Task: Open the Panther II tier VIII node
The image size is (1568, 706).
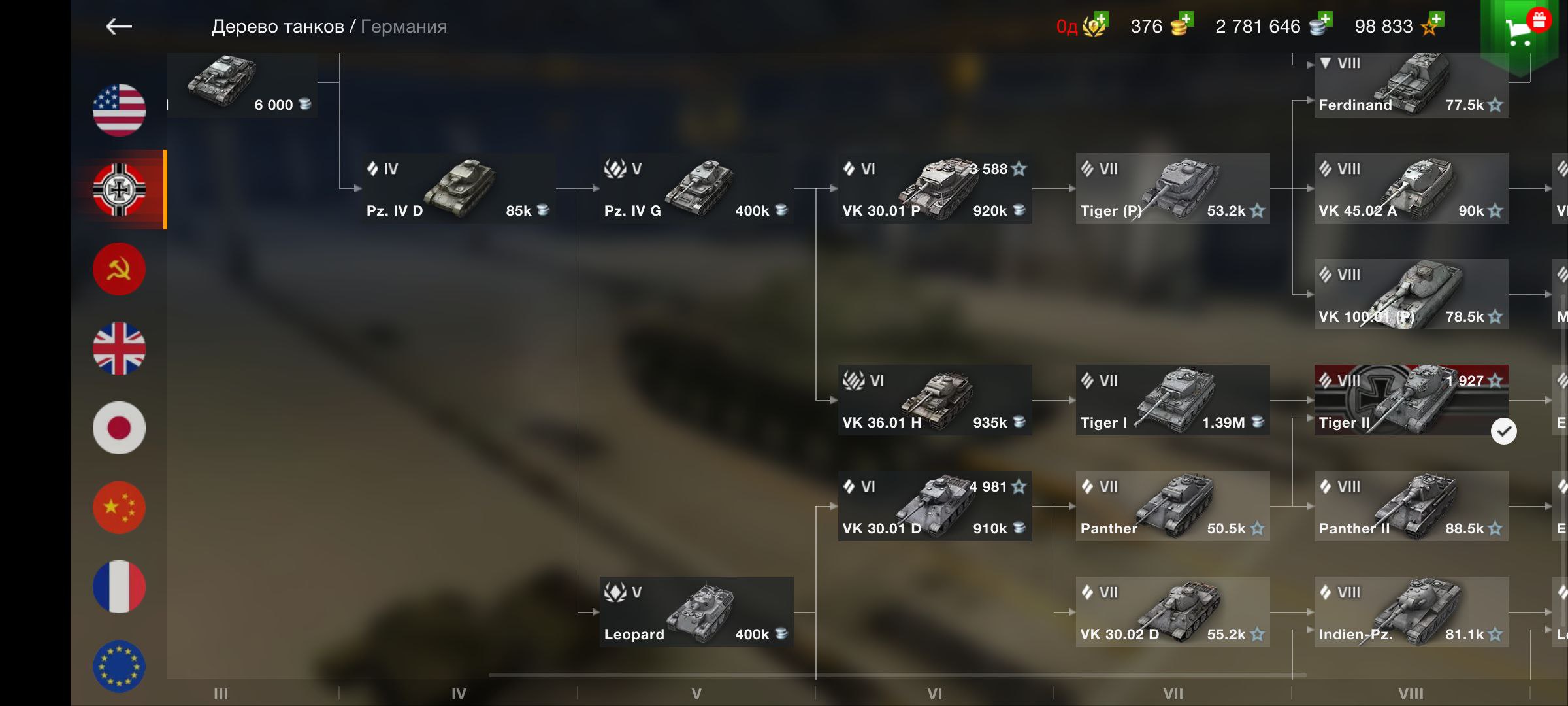Action: tap(1411, 506)
